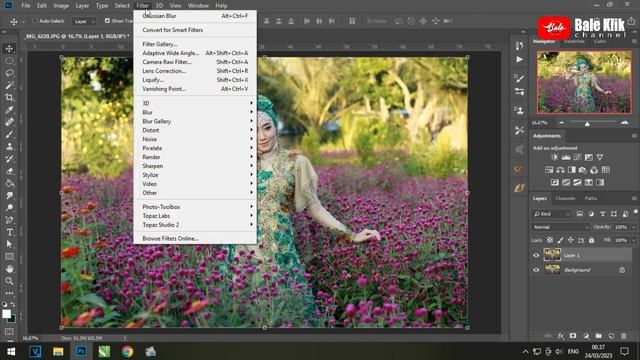This screenshot has width=640, height=360.
Task: Choose Liquify from the Filter menu
Action: pos(195,80)
